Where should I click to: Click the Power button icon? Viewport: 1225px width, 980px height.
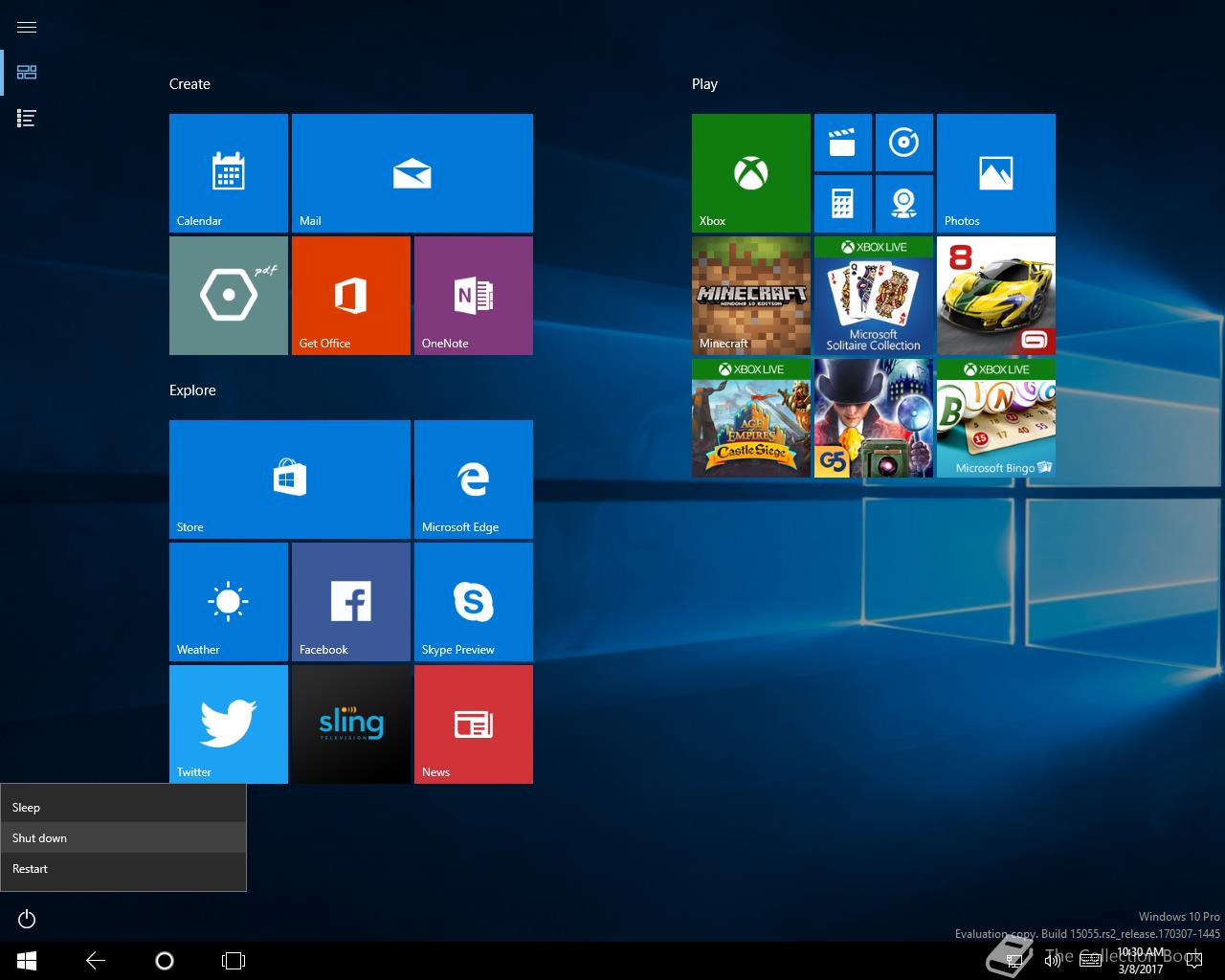[x=27, y=920]
